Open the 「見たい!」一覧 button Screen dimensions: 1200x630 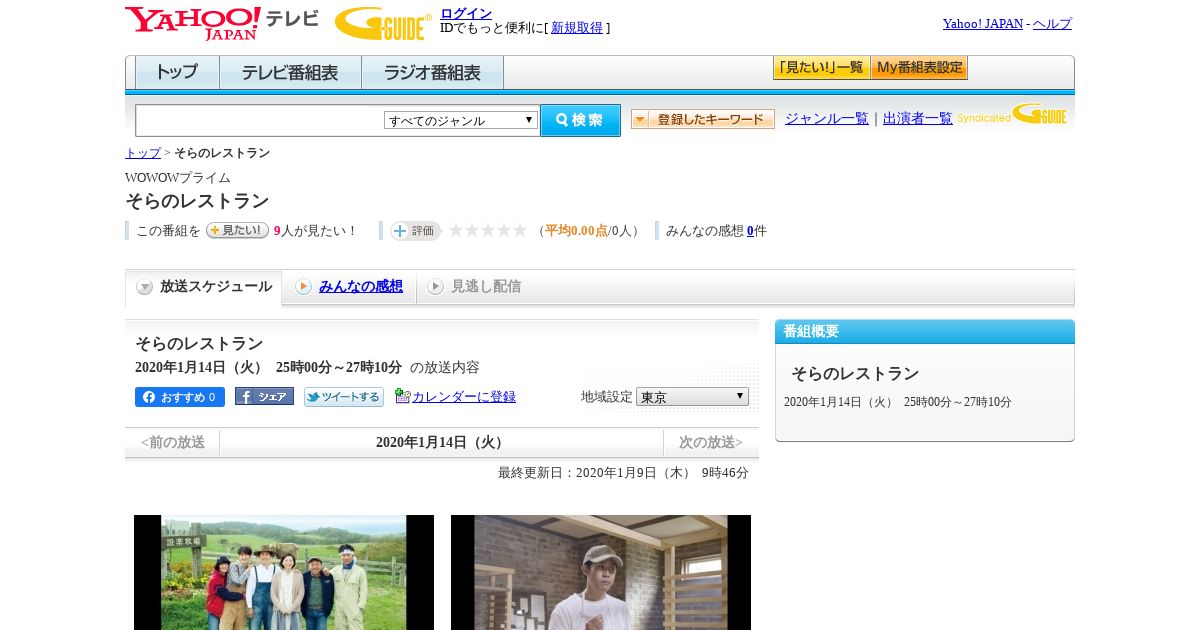[822, 68]
